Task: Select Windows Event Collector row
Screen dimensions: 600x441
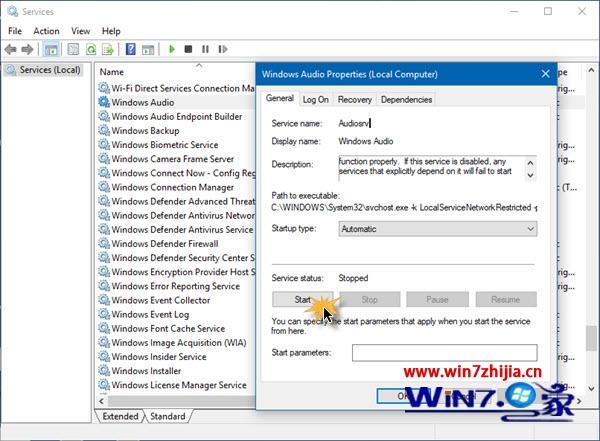Action: [x=176, y=300]
